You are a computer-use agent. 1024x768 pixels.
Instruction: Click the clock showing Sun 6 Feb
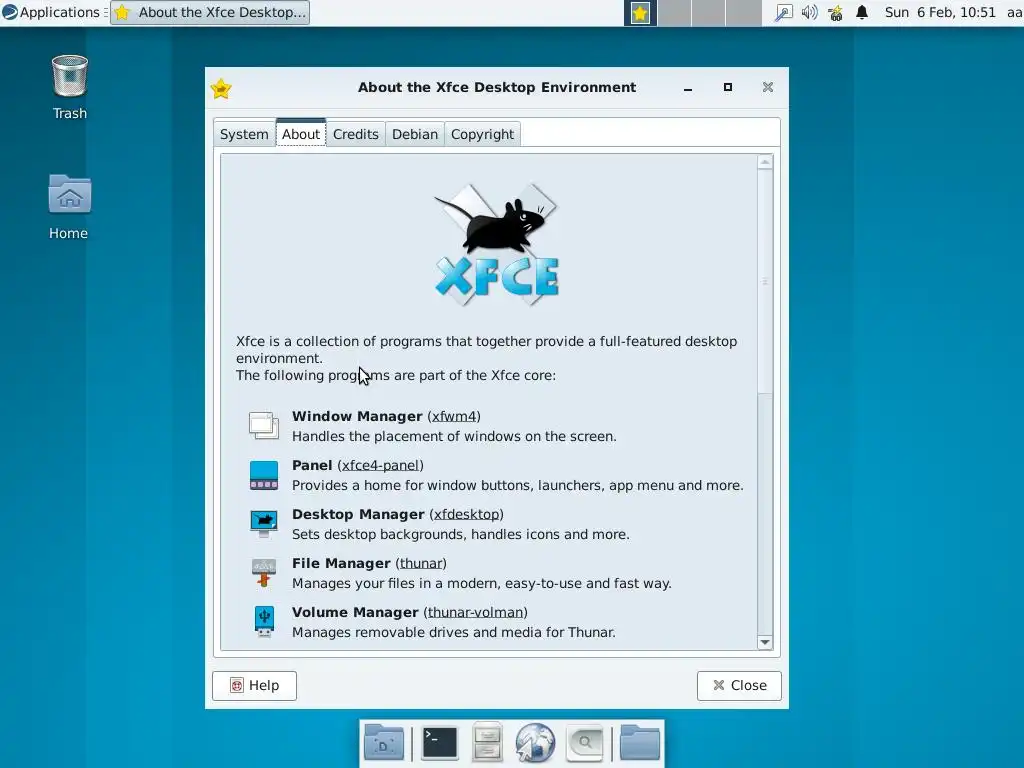point(940,12)
